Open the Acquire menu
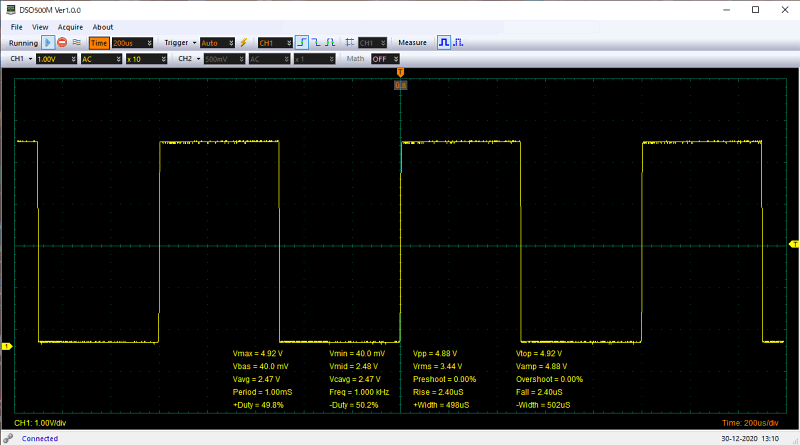 70,27
